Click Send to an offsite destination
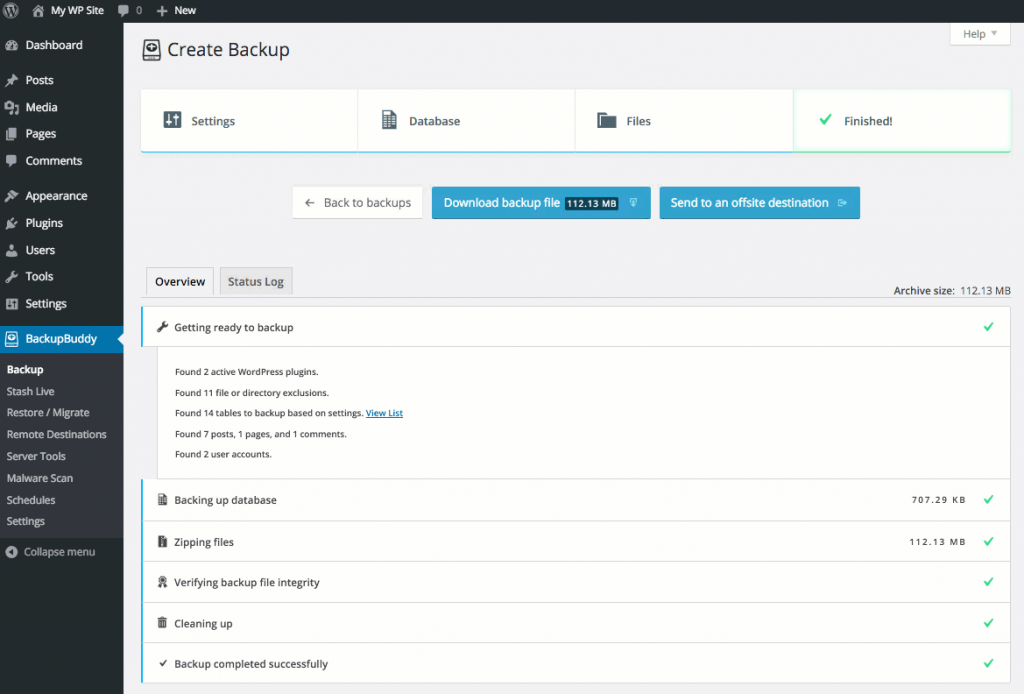 (758, 203)
